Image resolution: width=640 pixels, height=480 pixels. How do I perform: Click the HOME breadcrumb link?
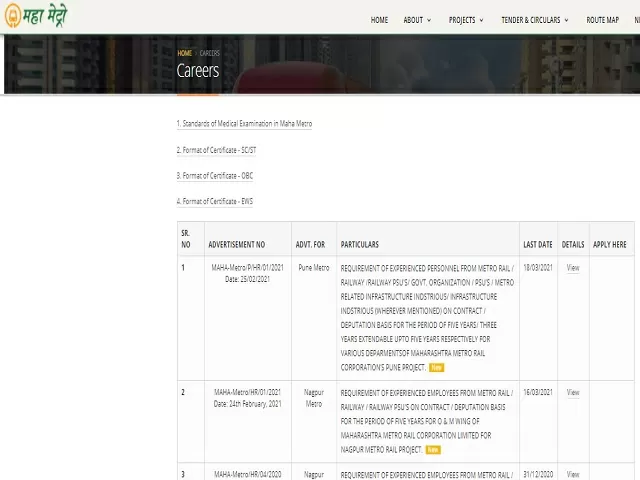(184, 53)
